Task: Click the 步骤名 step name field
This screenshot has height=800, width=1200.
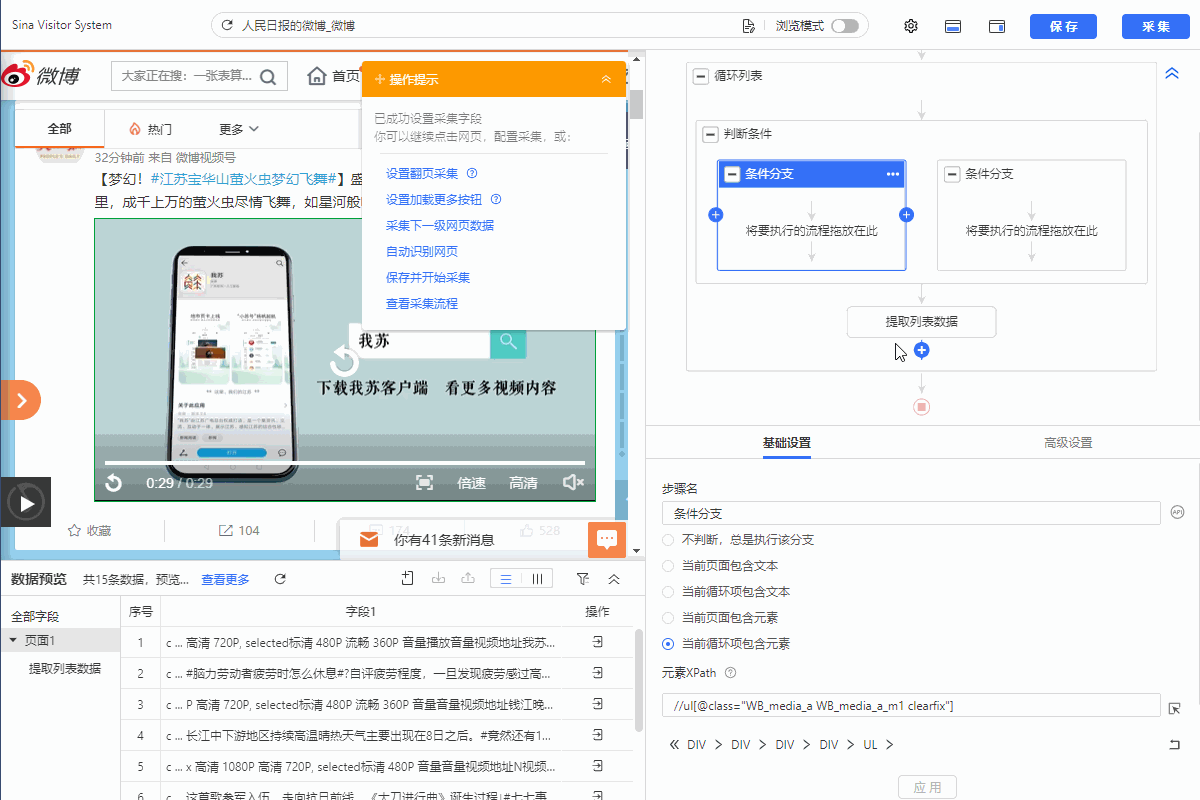Action: click(911, 513)
